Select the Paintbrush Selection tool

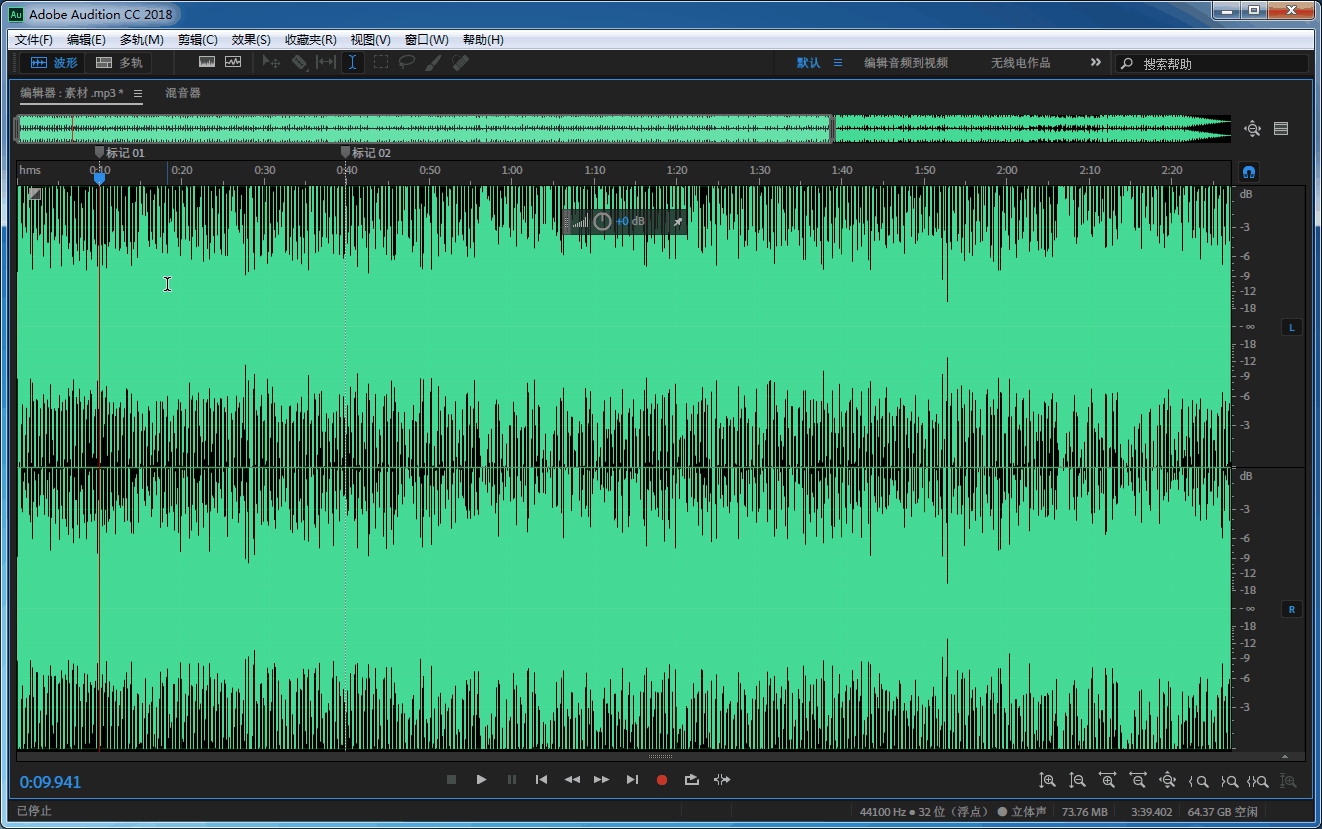tap(433, 62)
